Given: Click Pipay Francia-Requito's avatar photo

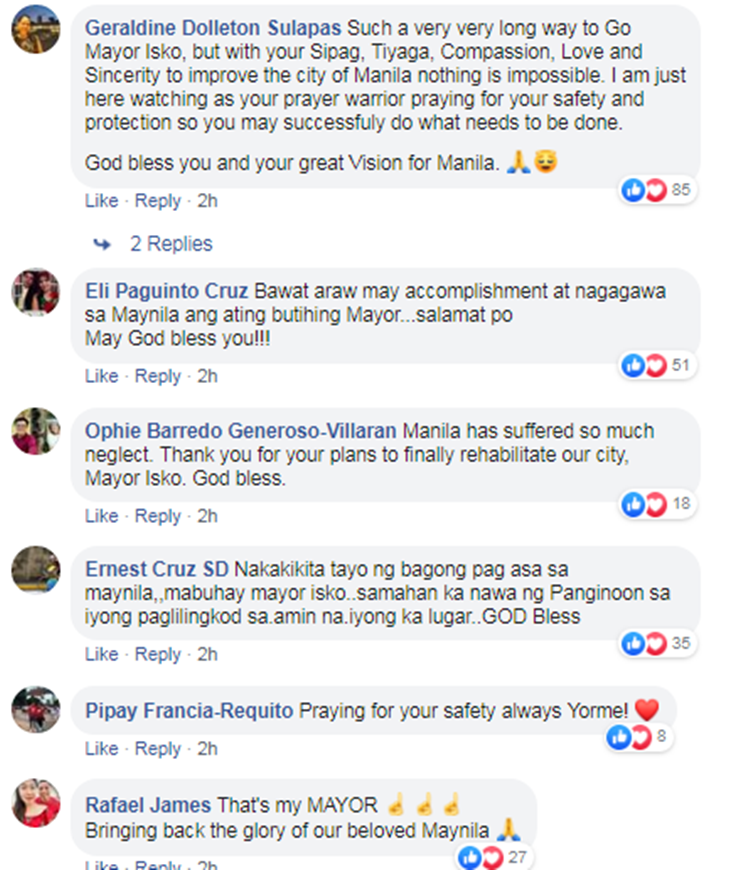Looking at the screenshot, I should click(x=36, y=710).
